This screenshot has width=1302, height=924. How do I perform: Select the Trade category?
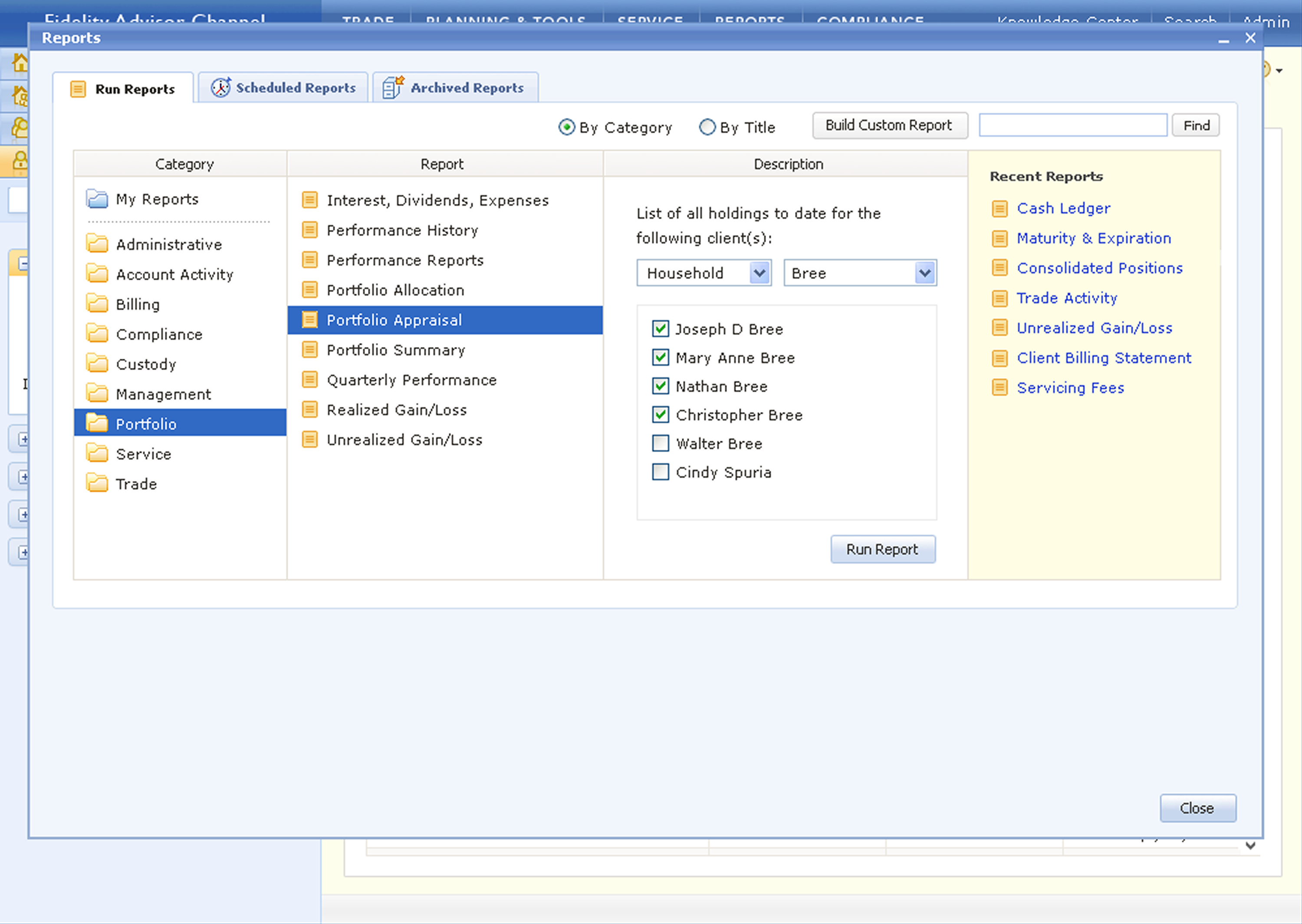coord(136,484)
